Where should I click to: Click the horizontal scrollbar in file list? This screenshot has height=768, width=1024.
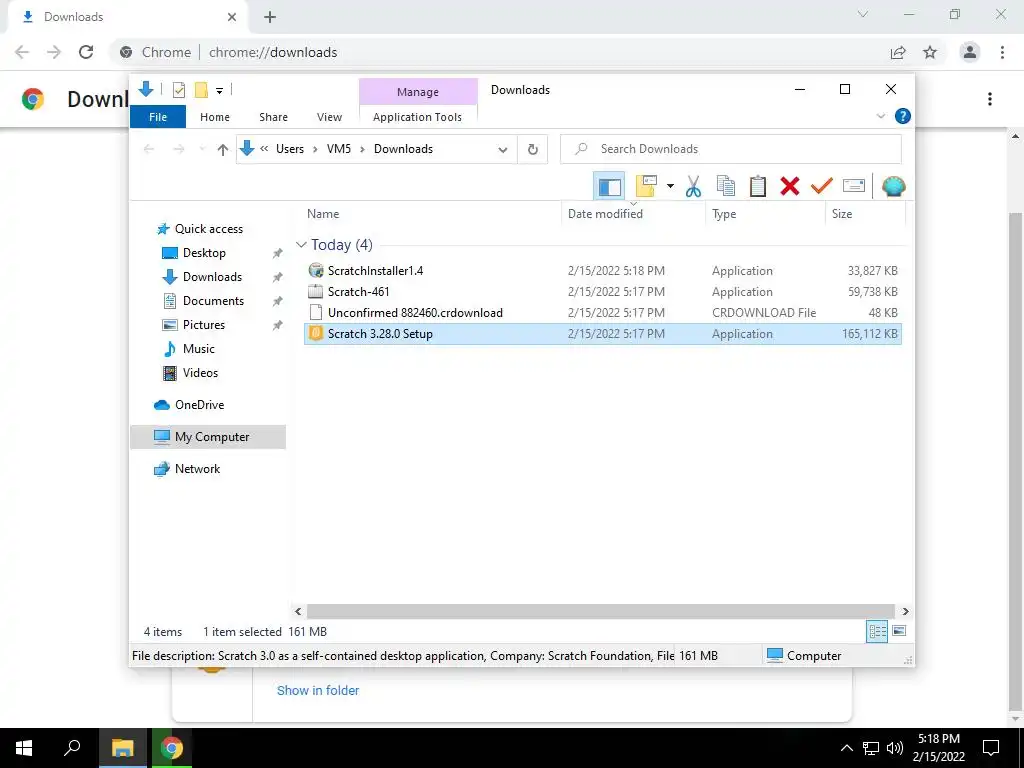600,611
